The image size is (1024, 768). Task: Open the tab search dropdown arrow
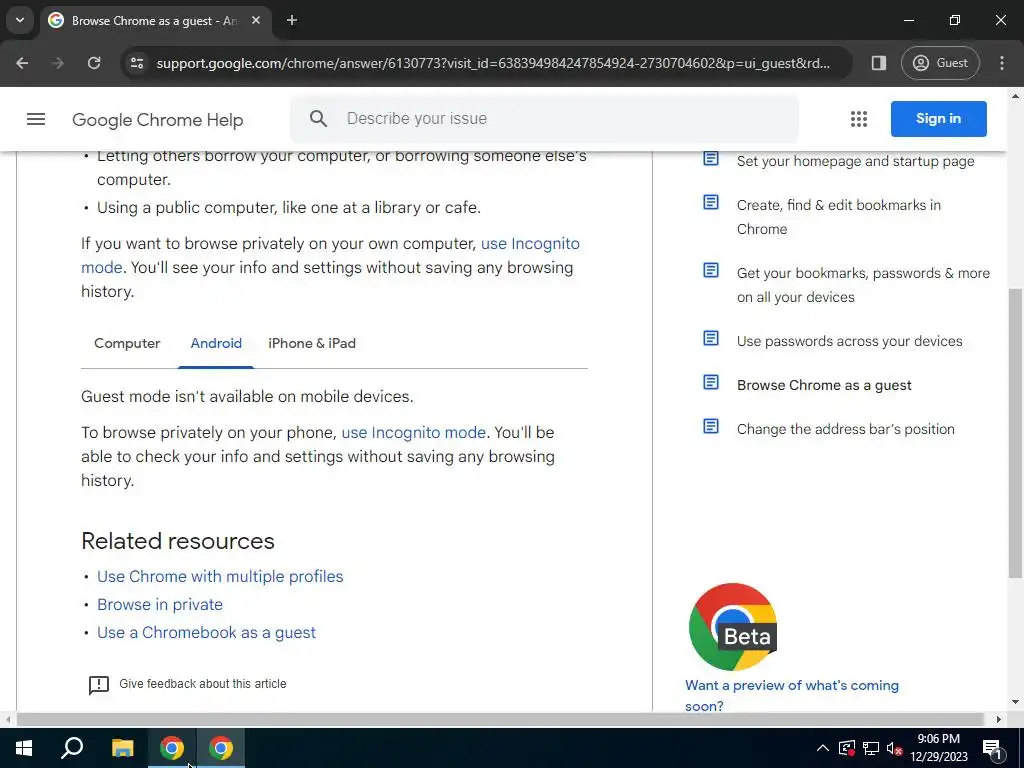(x=20, y=20)
